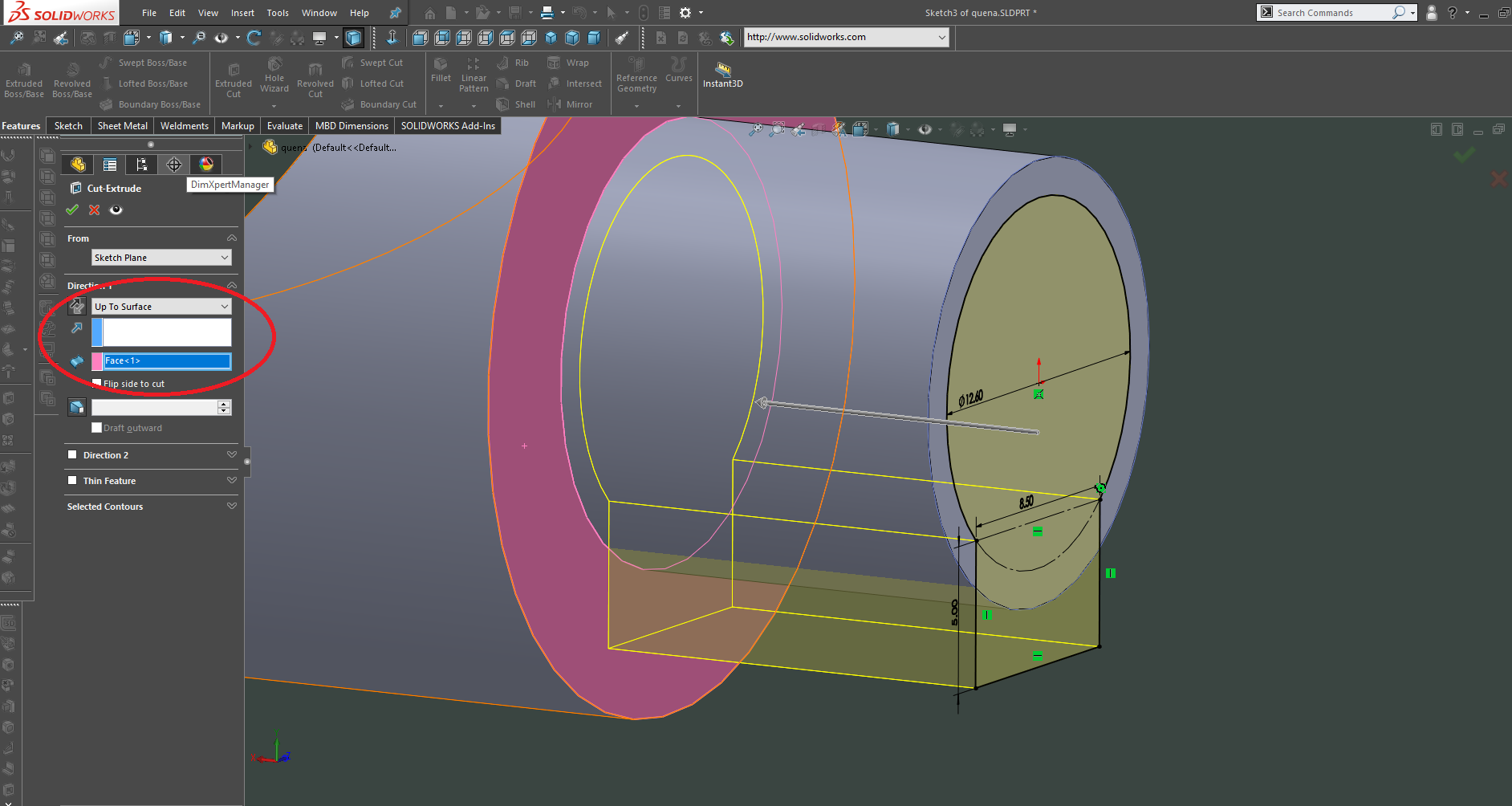
Task: Click the pink Face<1> color swatch
Action: pyautogui.click(x=97, y=361)
